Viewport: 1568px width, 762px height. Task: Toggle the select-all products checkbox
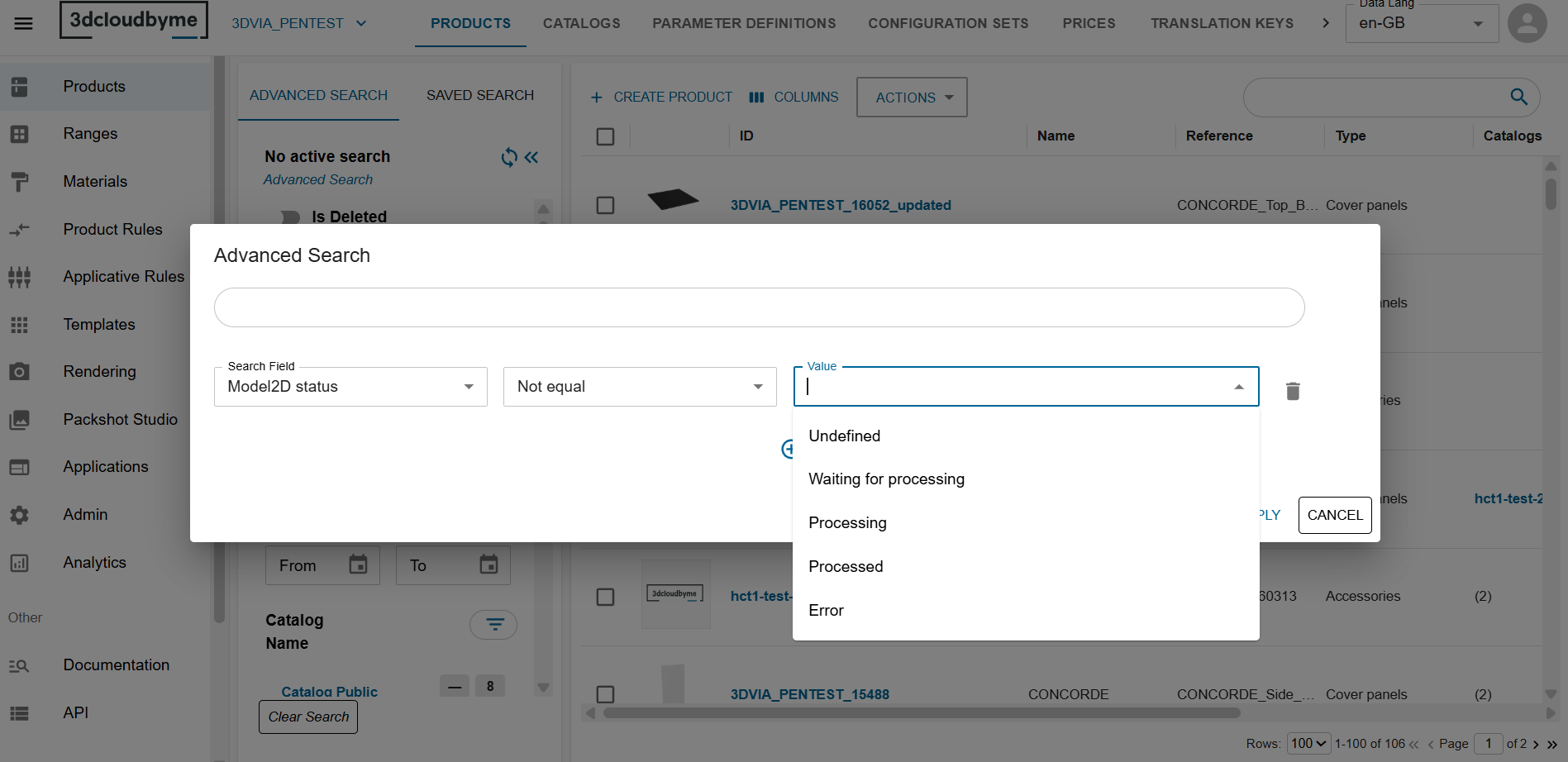tap(605, 136)
